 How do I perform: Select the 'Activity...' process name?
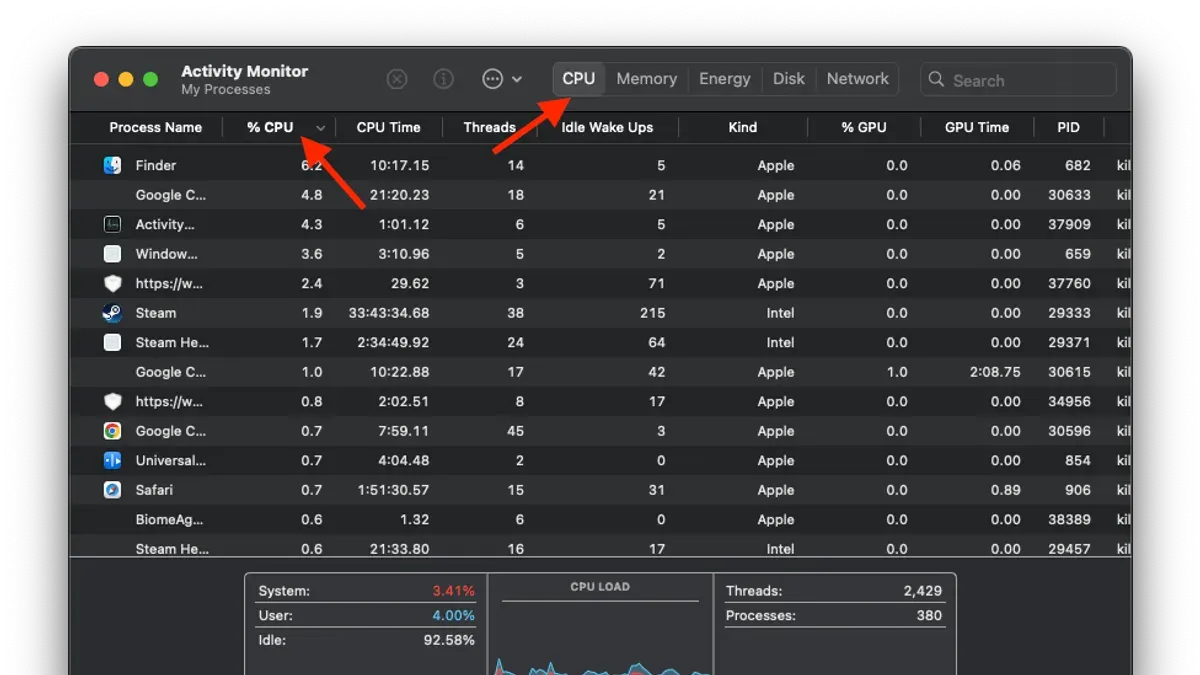[x=165, y=224]
